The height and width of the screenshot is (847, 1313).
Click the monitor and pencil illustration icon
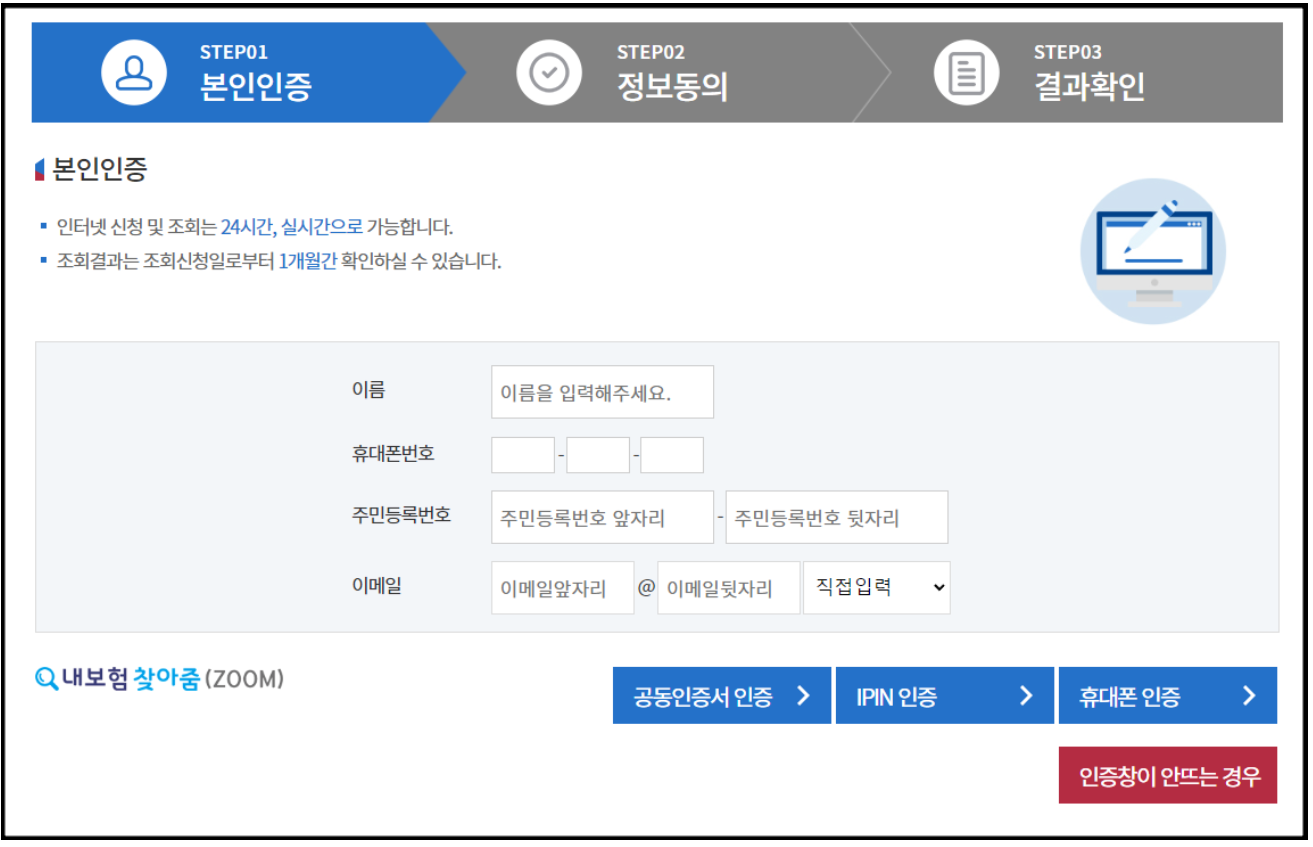click(1153, 250)
